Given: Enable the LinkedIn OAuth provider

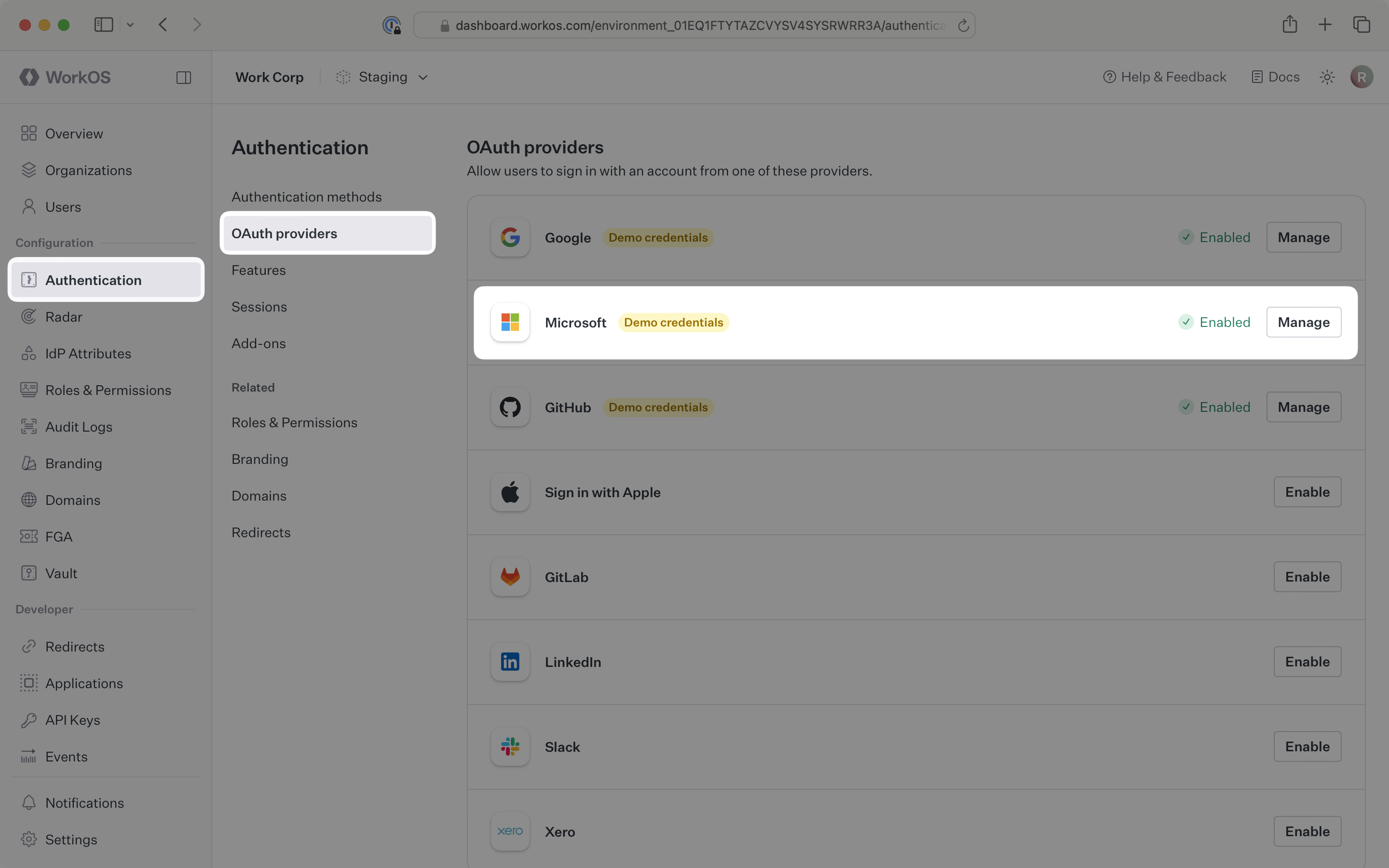Looking at the screenshot, I should [1307, 661].
